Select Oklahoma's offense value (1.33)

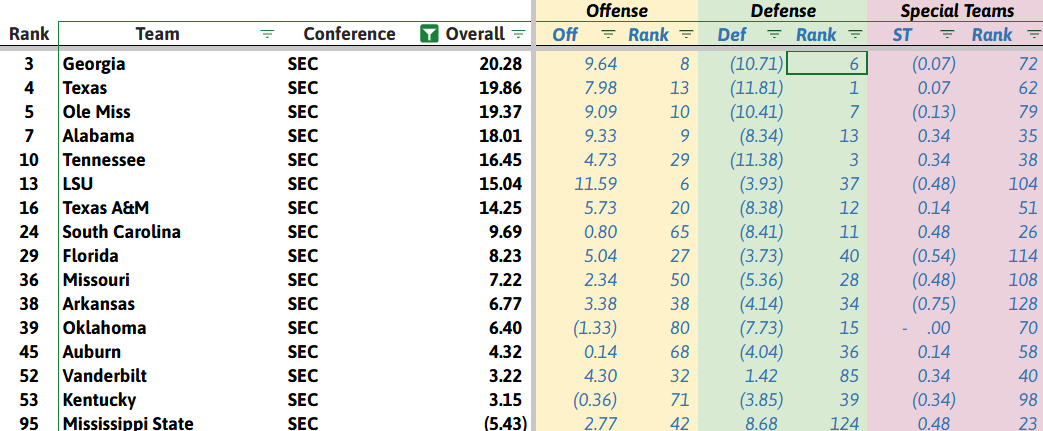594,328
